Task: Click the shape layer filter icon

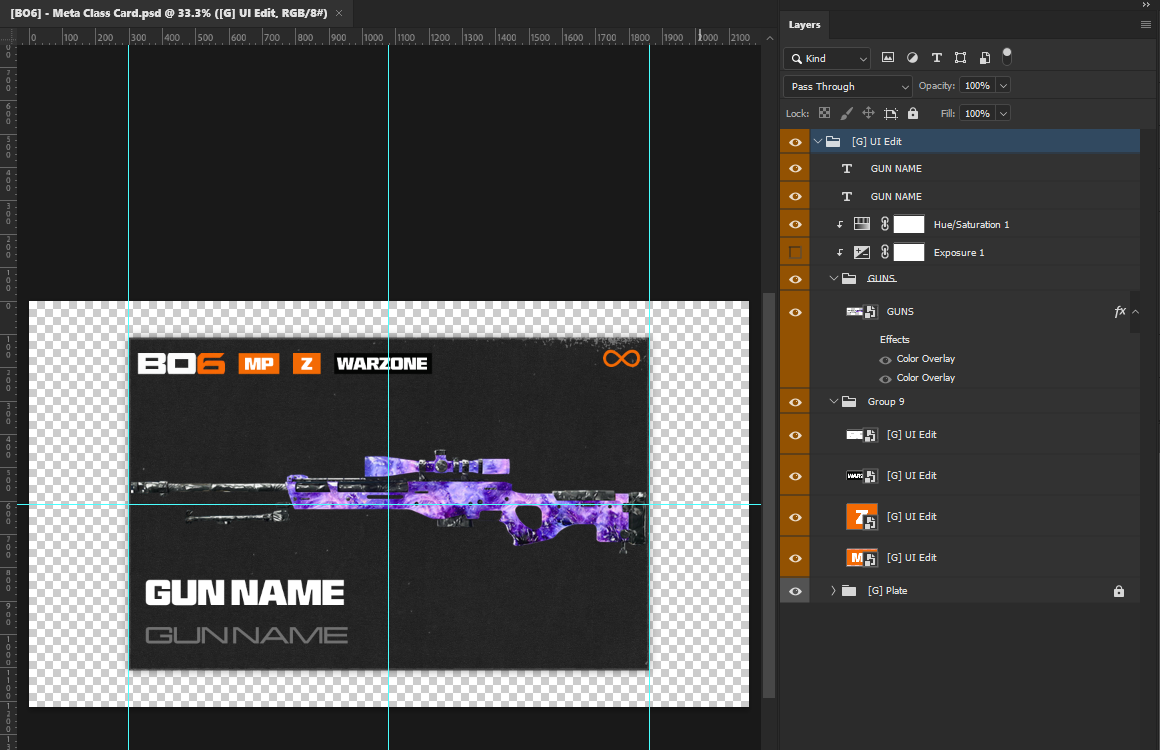Action: (x=961, y=58)
